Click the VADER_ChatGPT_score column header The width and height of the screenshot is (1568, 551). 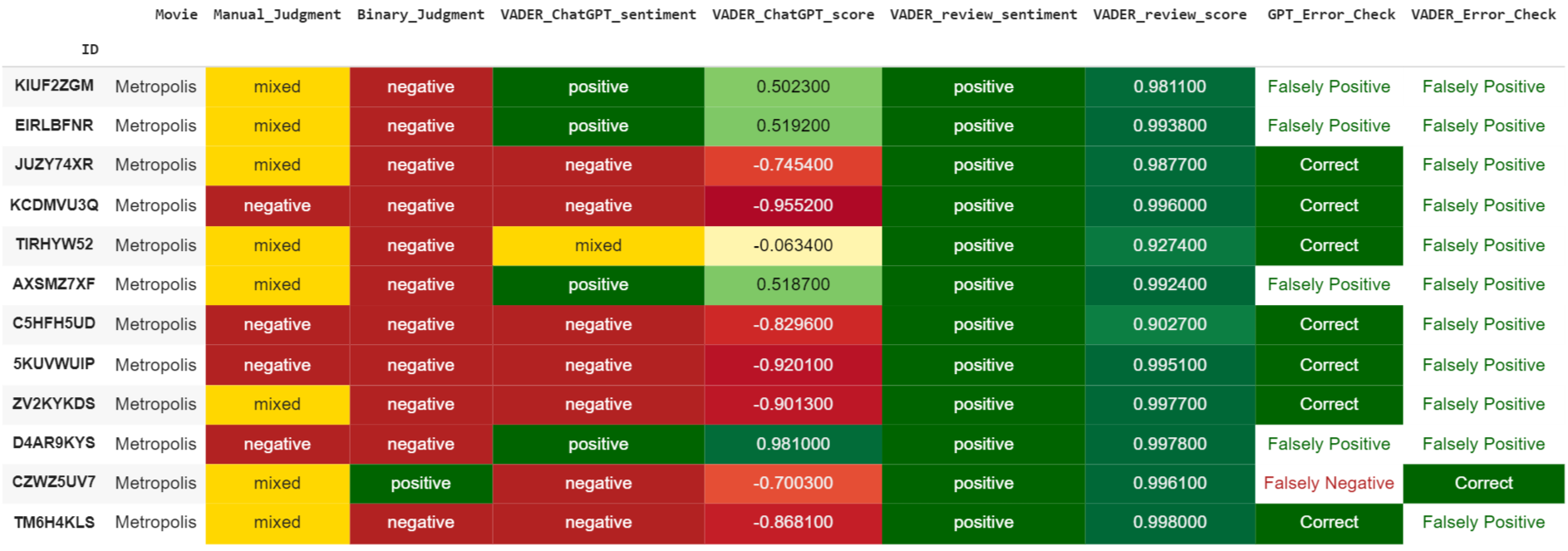(x=793, y=15)
